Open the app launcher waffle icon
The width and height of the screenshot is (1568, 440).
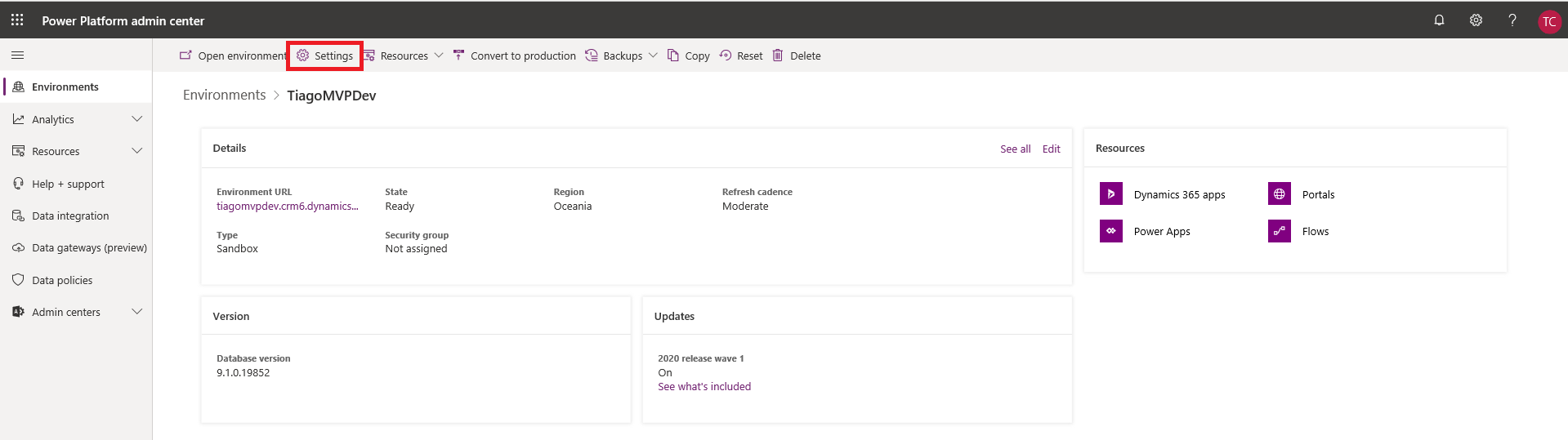[x=17, y=20]
